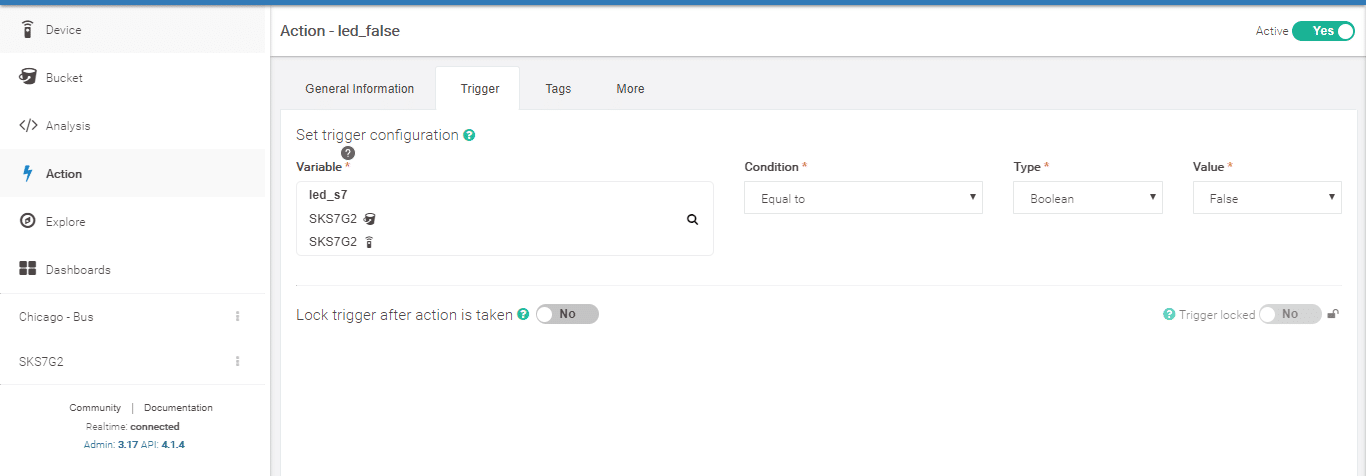Click help icon beside Set trigger configuration

(x=469, y=135)
